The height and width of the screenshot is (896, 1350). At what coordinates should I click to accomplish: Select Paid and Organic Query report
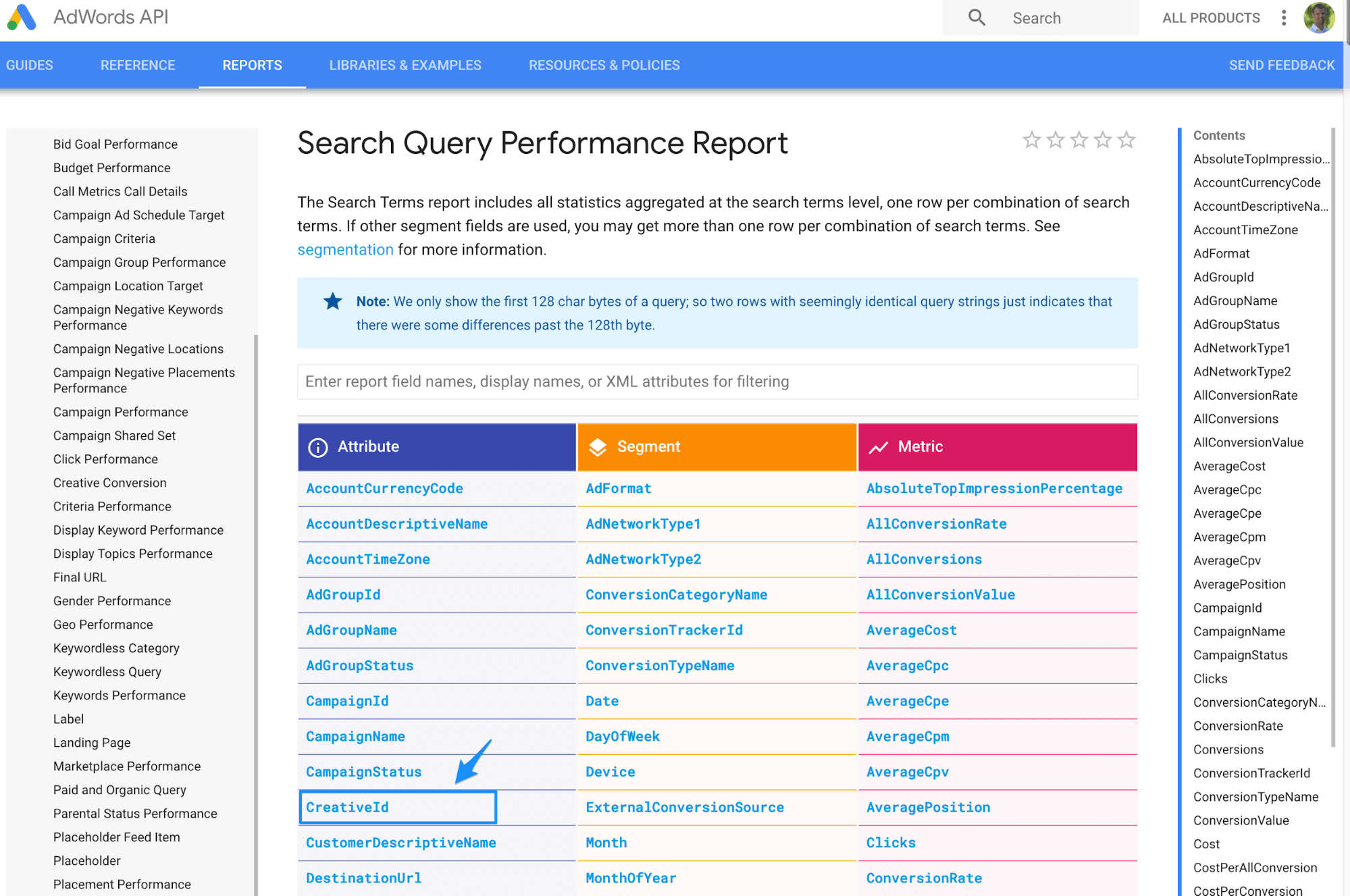120,790
